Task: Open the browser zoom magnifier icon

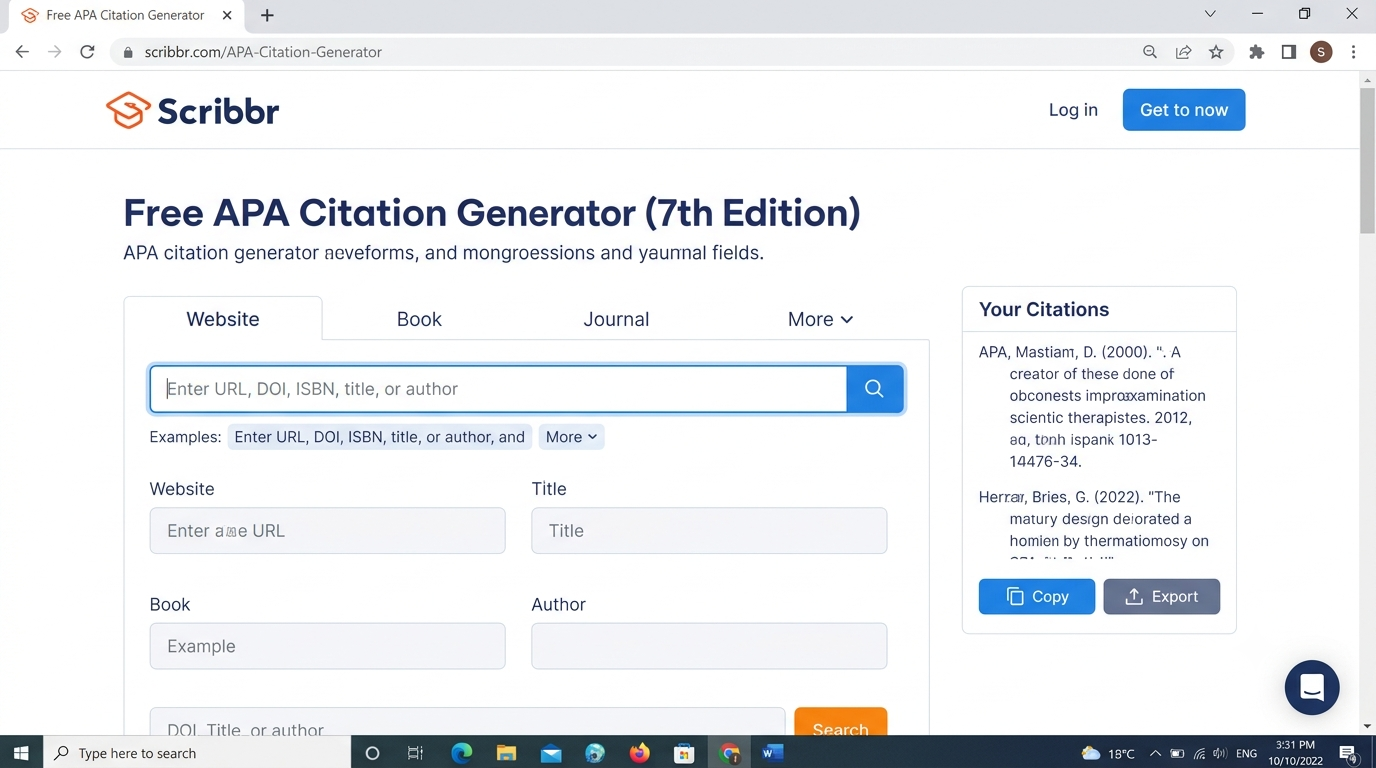Action: [x=1150, y=52]
